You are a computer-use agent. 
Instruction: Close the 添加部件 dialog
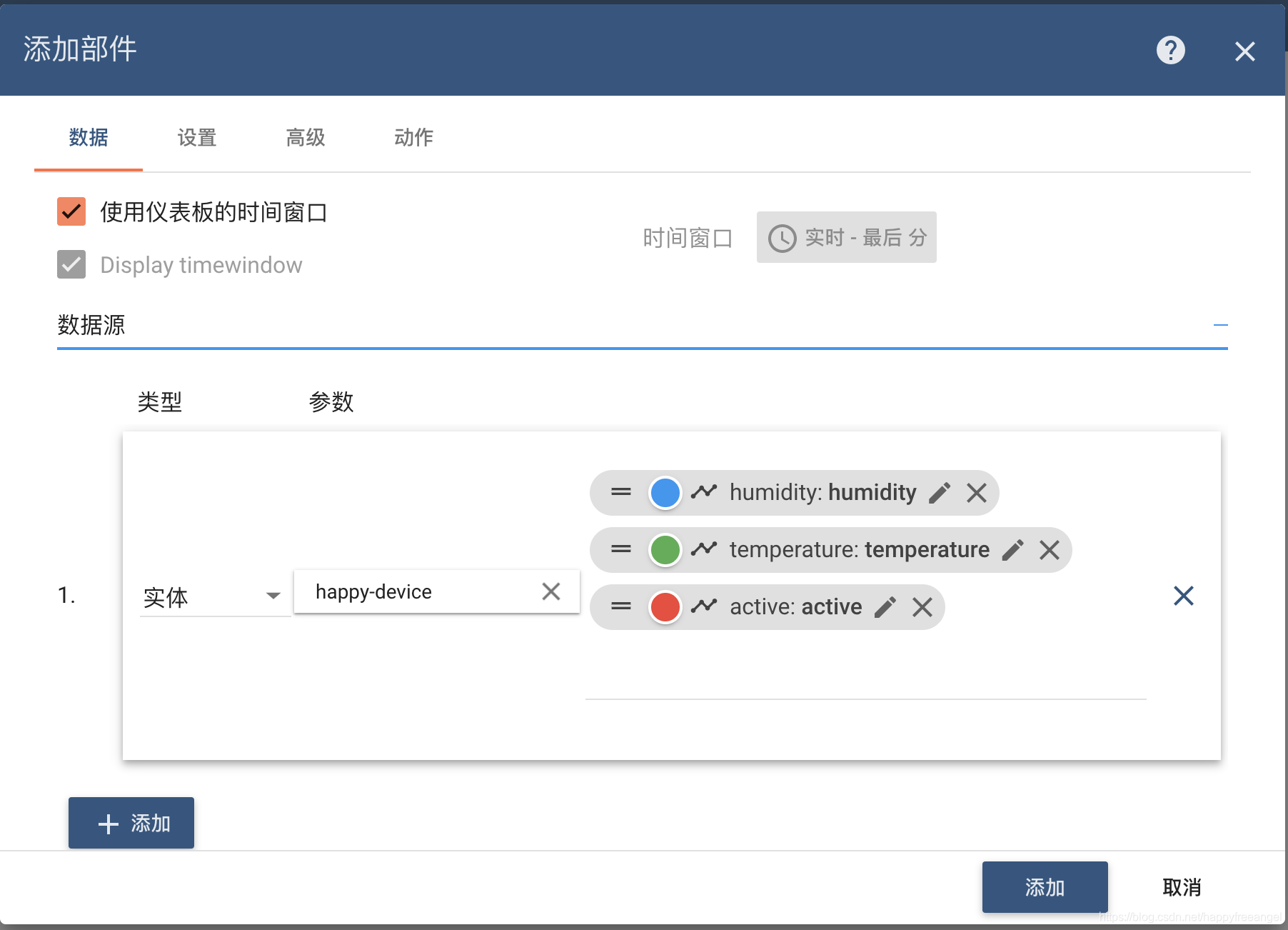pyautogui.click(x=1244, y=51)
